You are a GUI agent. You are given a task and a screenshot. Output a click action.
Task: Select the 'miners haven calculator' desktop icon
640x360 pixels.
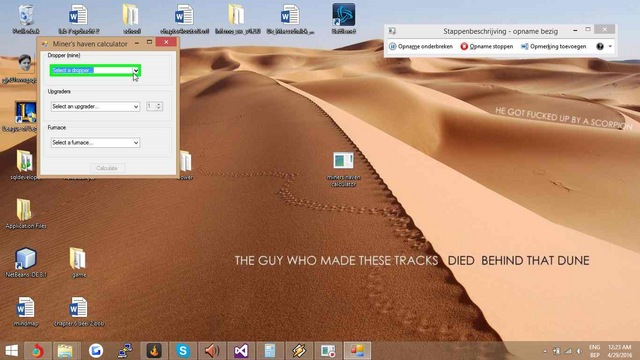click(x=343, y=169)
